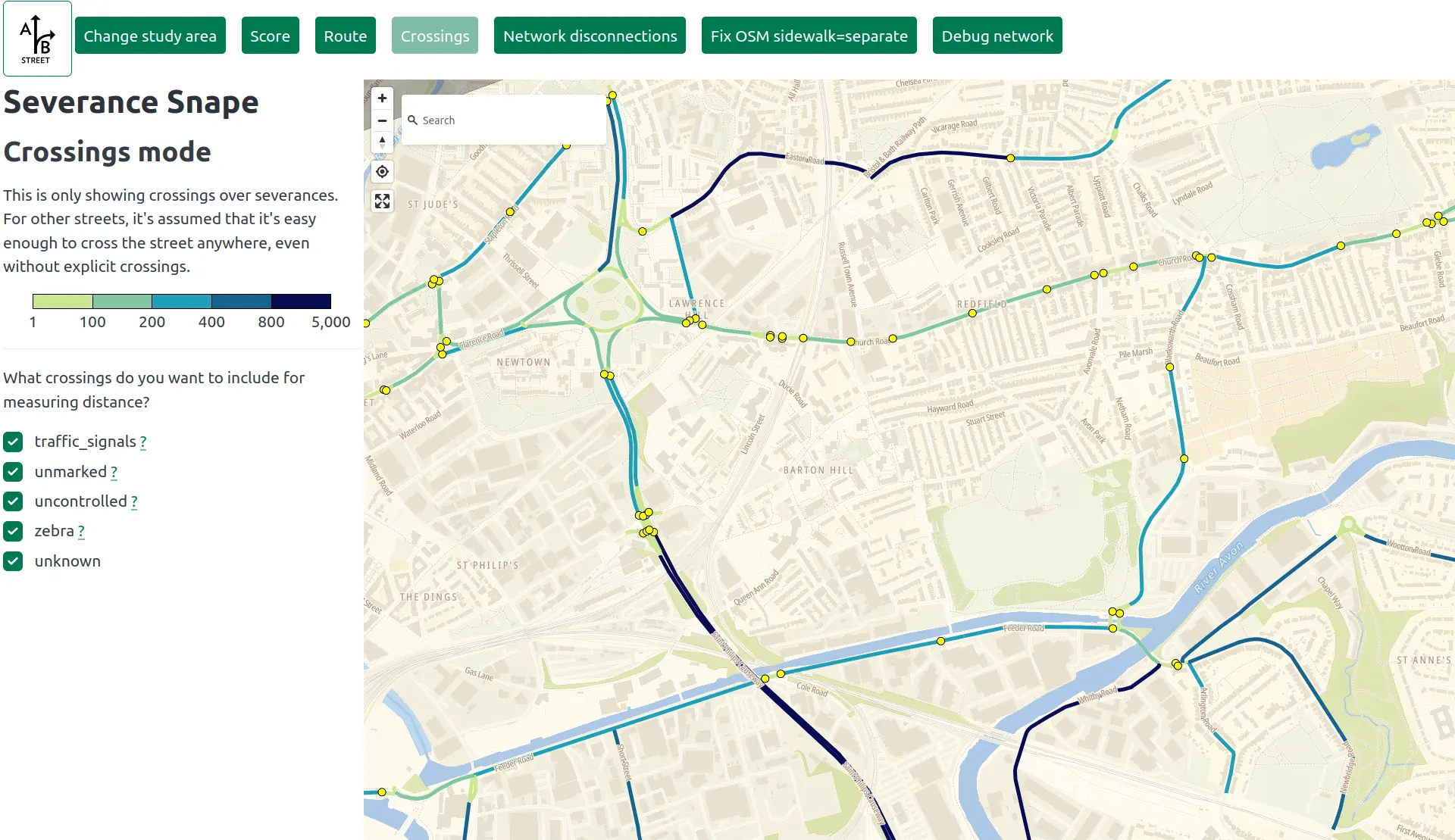Screen dimensions: 1455x840
Task: Zoom in the map with plus button
Action: (383, 98)
